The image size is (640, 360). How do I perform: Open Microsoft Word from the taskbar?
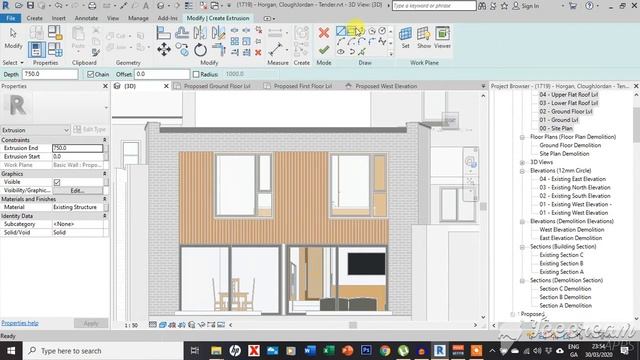(310, 351)
